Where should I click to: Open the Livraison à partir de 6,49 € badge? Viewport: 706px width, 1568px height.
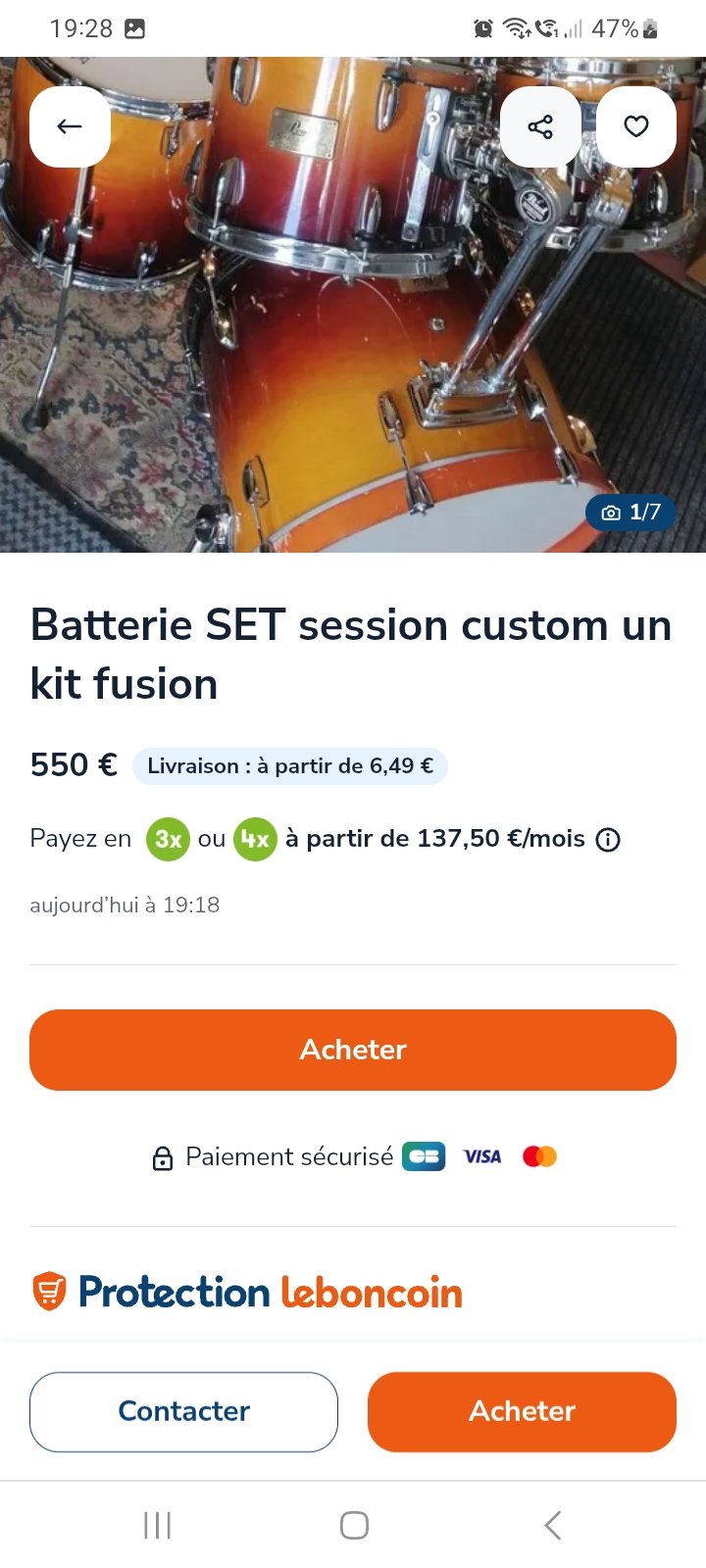pyautogui.click(x=290, y=766)
